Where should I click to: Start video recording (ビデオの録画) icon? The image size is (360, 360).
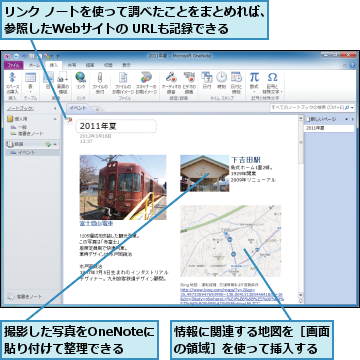189,77
